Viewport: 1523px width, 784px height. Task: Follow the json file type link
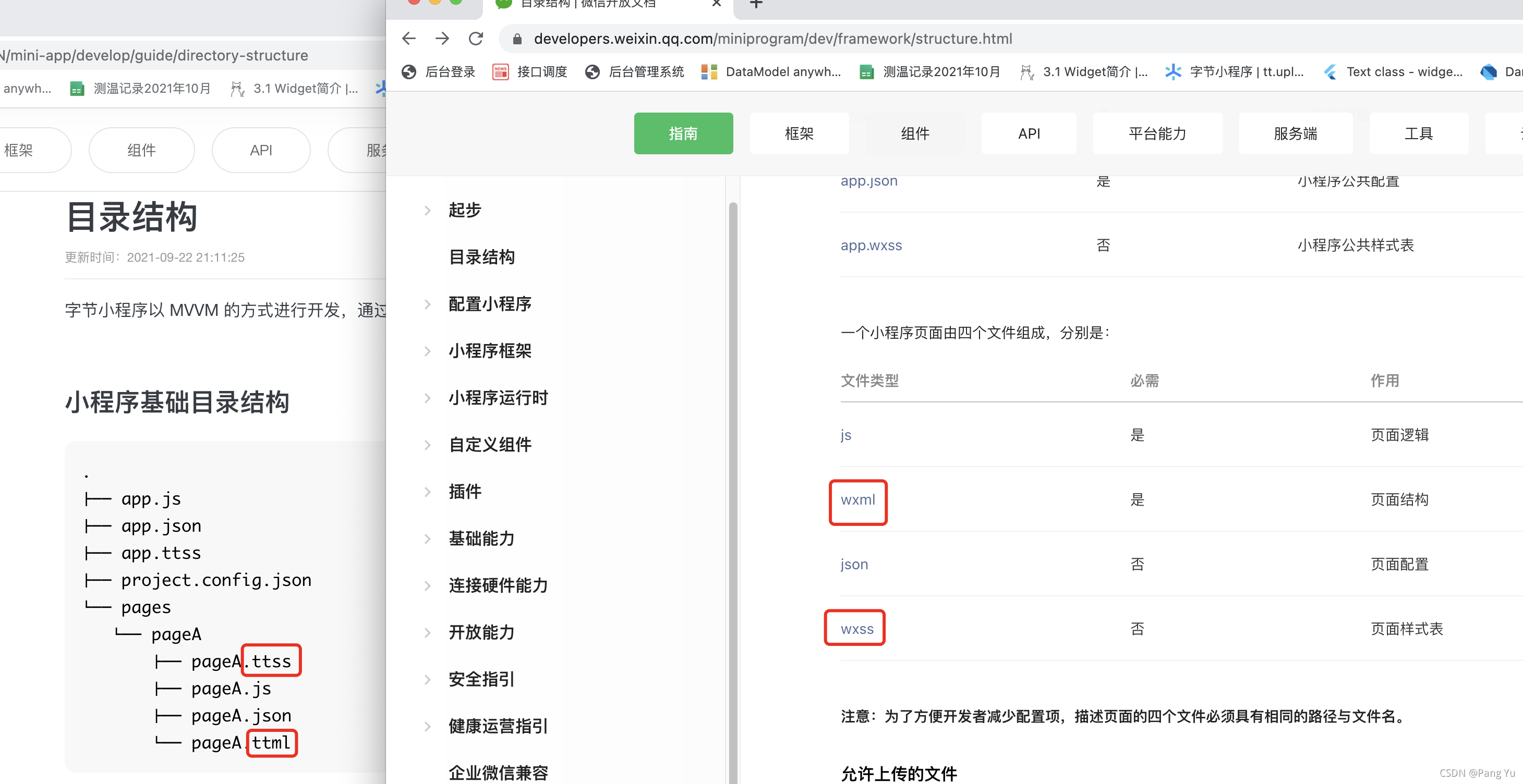tap(854, 564)
